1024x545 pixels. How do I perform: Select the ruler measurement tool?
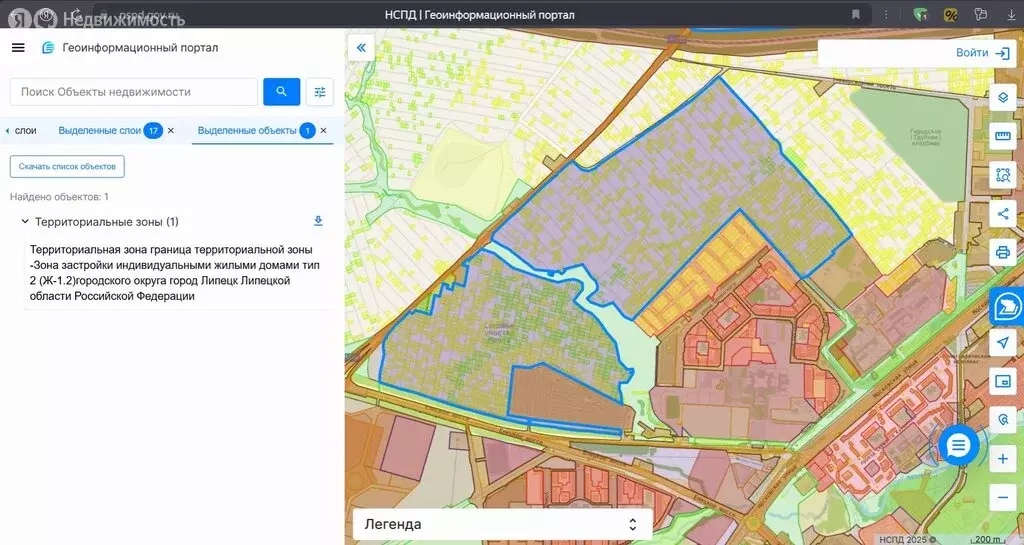pyautogui.click(x=1002, y=136)
